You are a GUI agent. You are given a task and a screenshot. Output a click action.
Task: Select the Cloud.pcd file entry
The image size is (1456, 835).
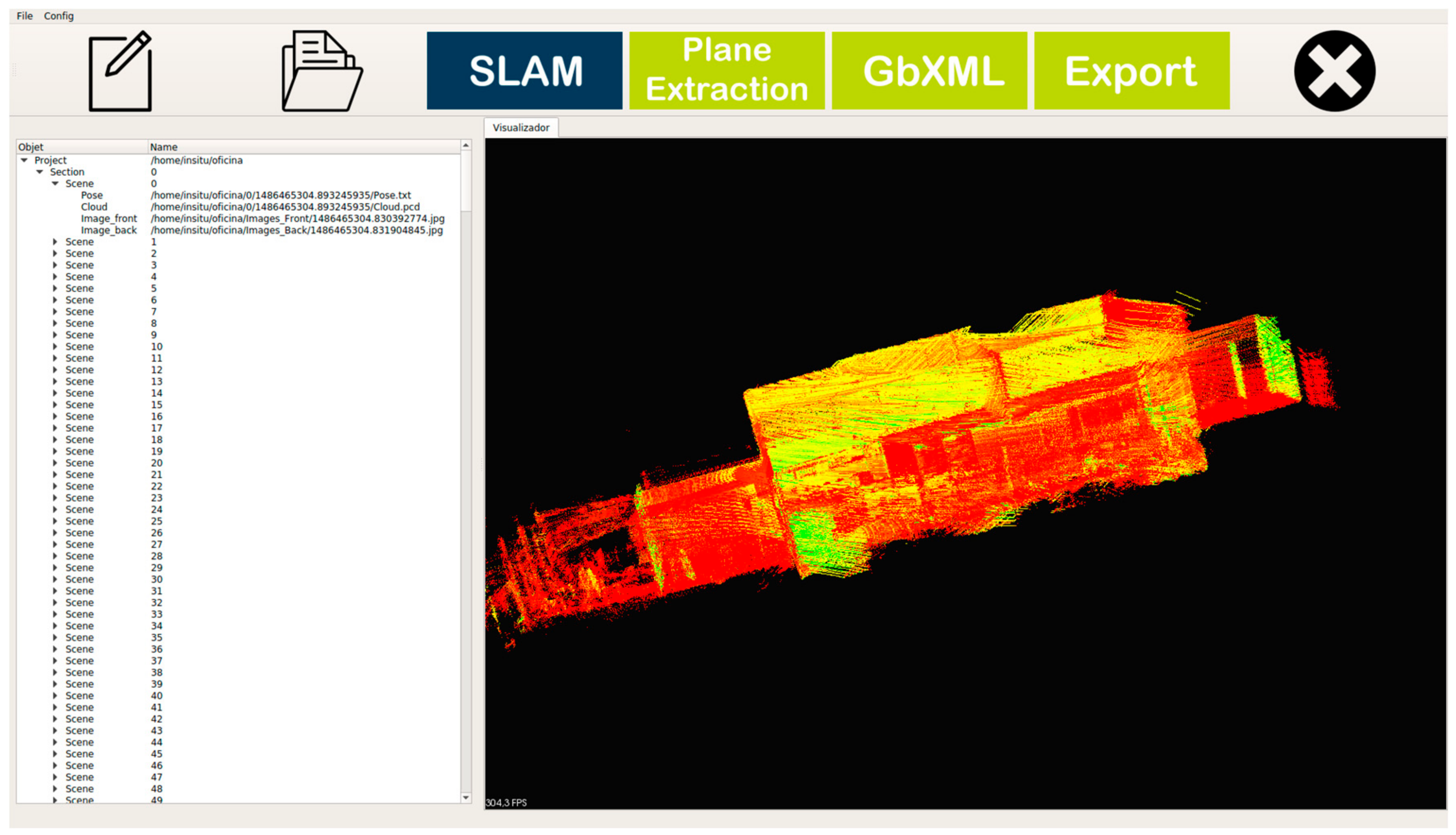[285, 207]
